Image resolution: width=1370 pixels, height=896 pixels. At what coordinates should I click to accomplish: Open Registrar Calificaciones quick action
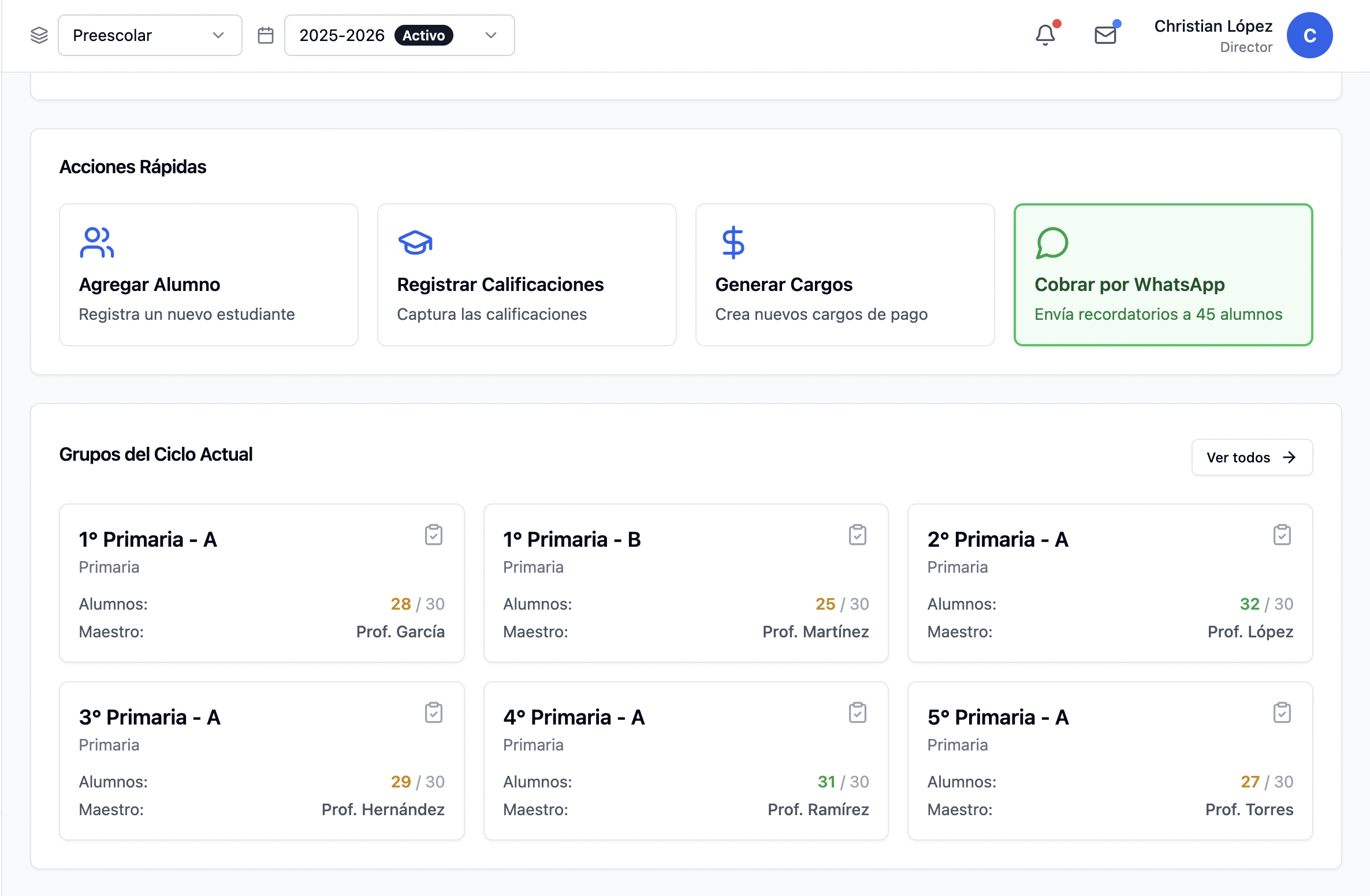coord(527,275)
